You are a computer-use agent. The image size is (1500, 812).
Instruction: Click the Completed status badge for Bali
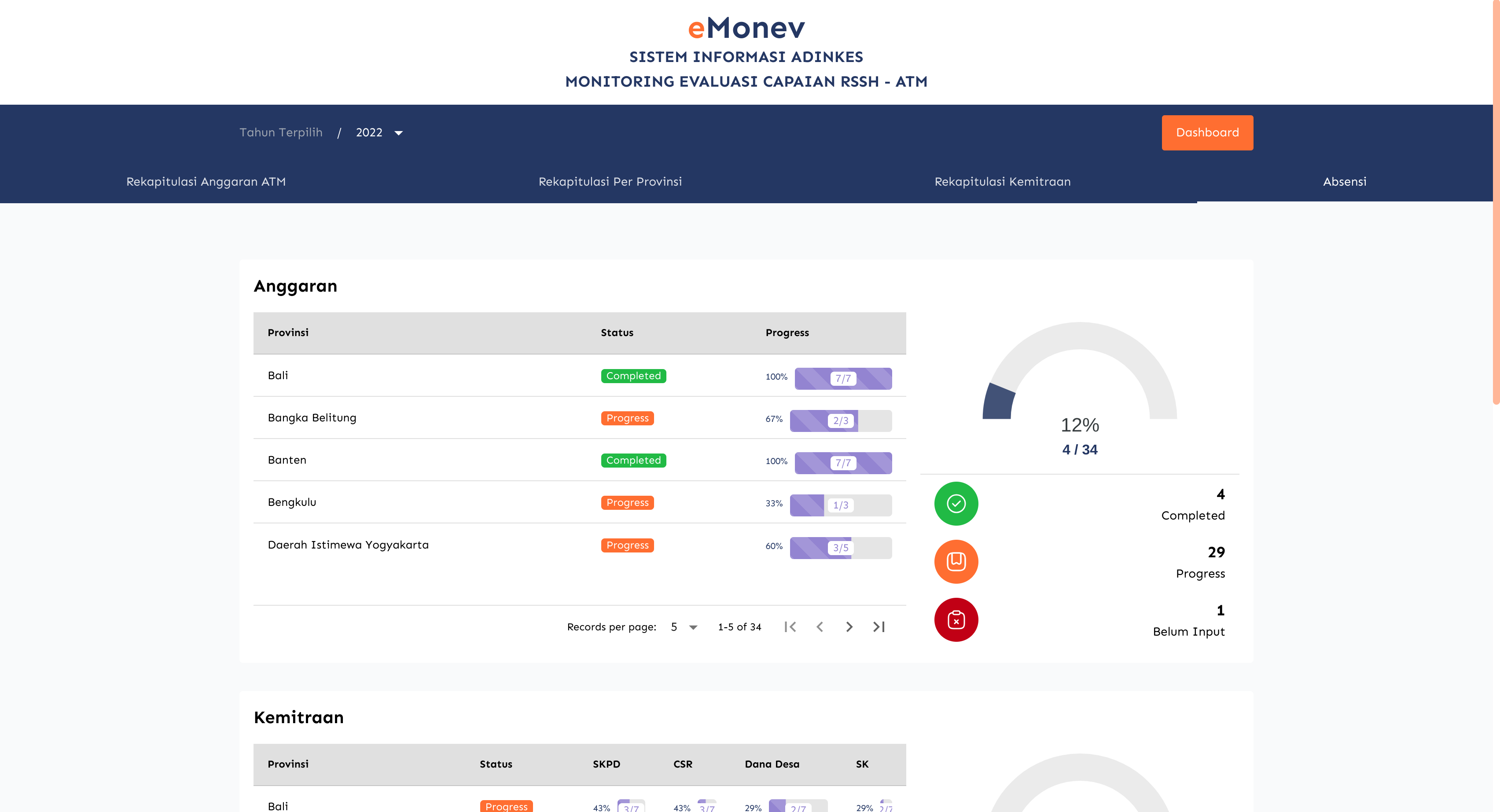click(x=633, y=376)
